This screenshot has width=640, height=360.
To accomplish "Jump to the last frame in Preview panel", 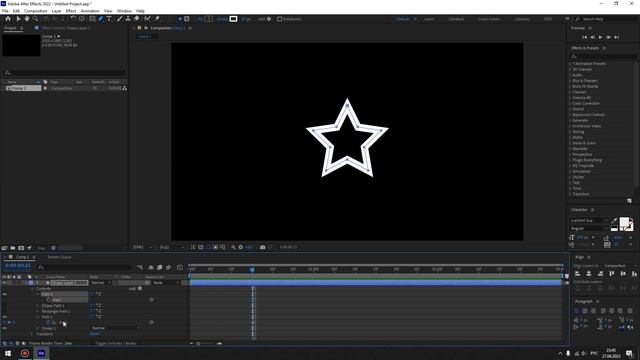I will click(x=617, y=37).
